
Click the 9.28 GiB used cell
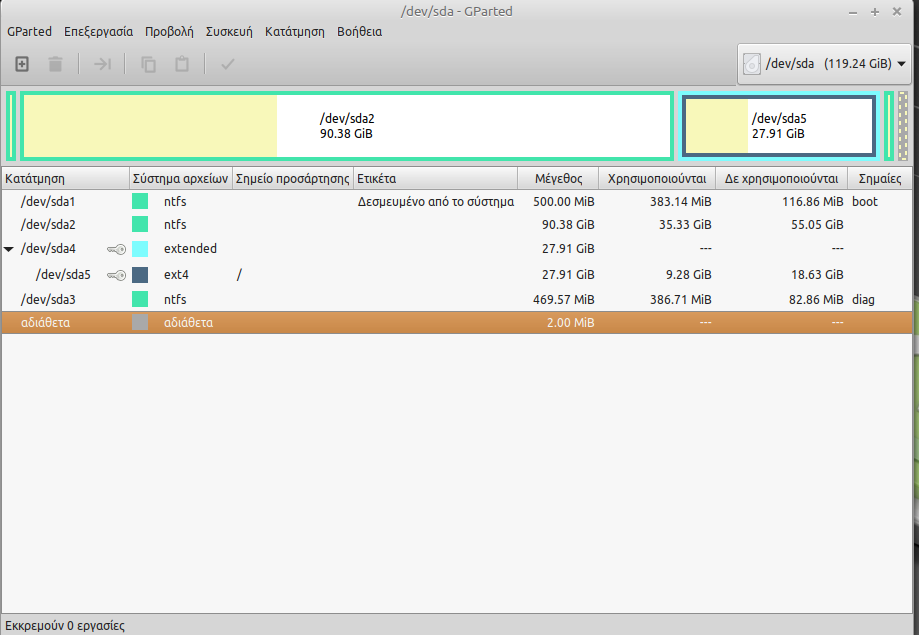pyautogui.click(x=689, y=275)
